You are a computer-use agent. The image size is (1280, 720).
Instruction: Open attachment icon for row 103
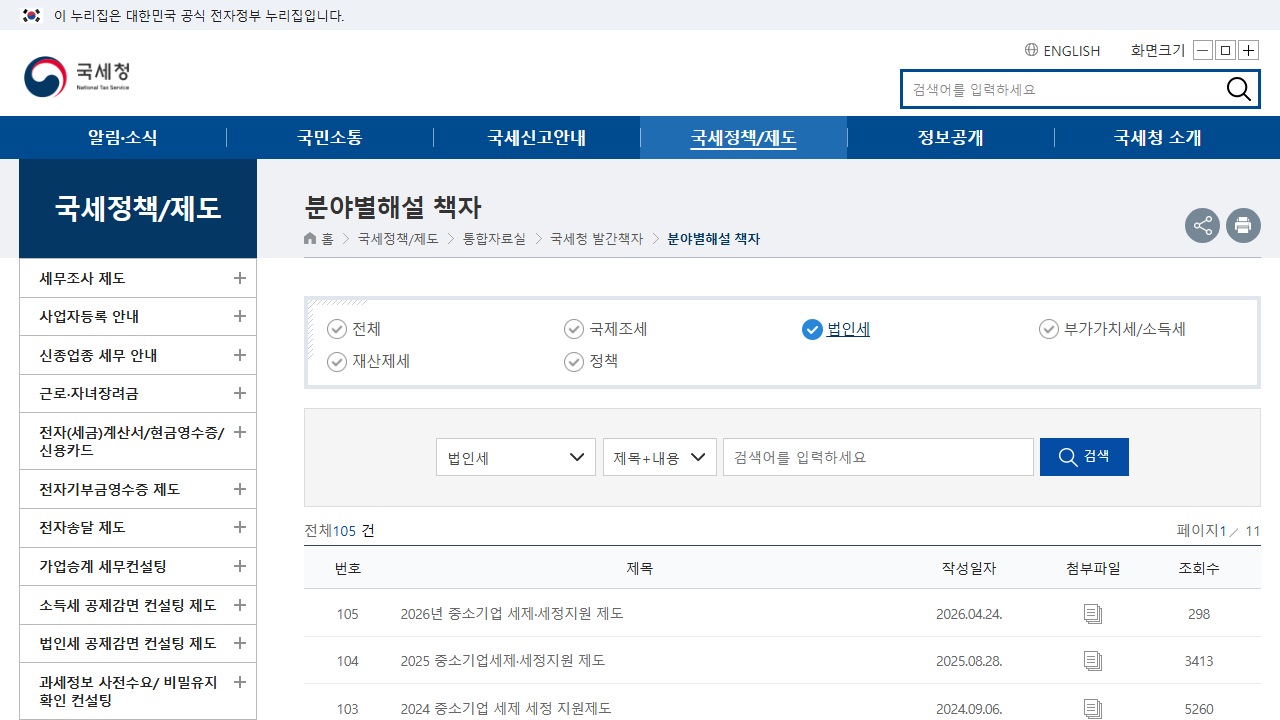pyautogui.click(x=1093, y=709)
